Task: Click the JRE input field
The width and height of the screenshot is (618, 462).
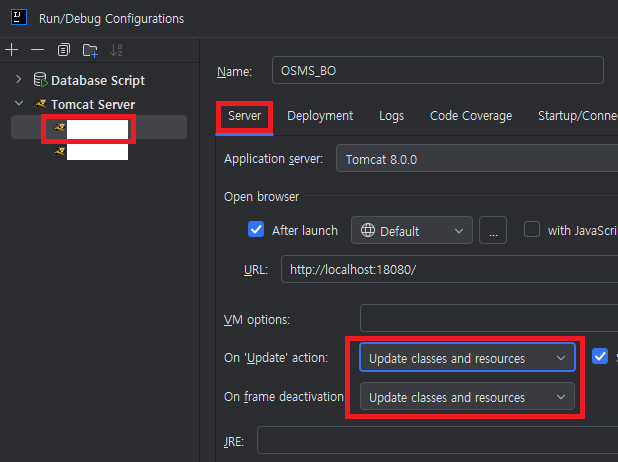Action: pos(437,440)
